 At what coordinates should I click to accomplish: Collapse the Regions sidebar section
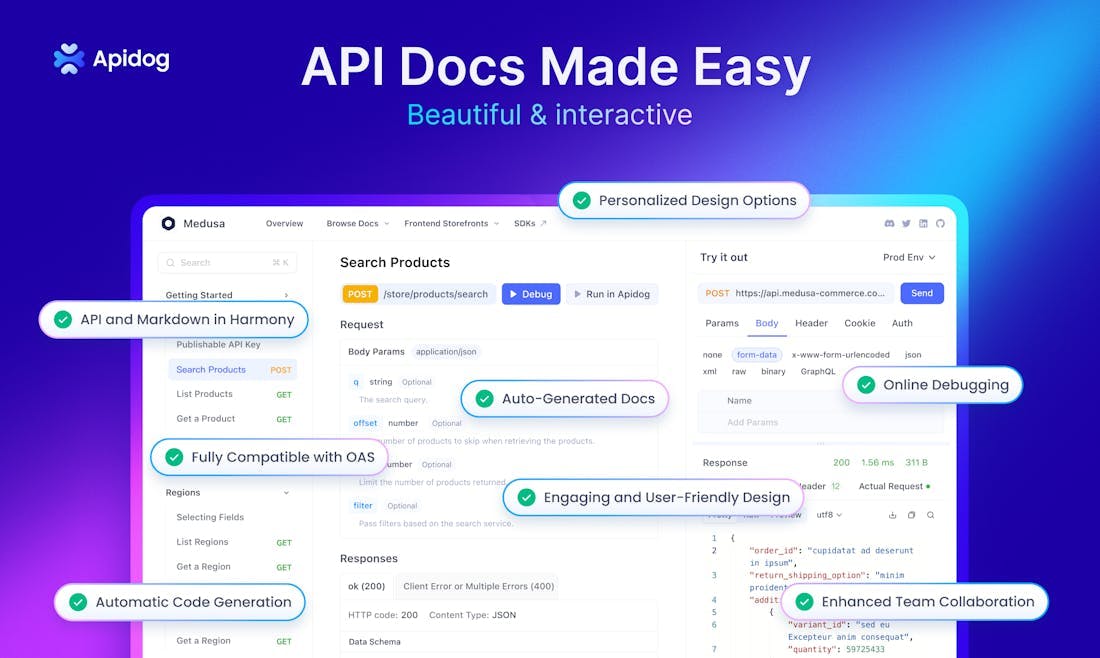coord(286,493)
